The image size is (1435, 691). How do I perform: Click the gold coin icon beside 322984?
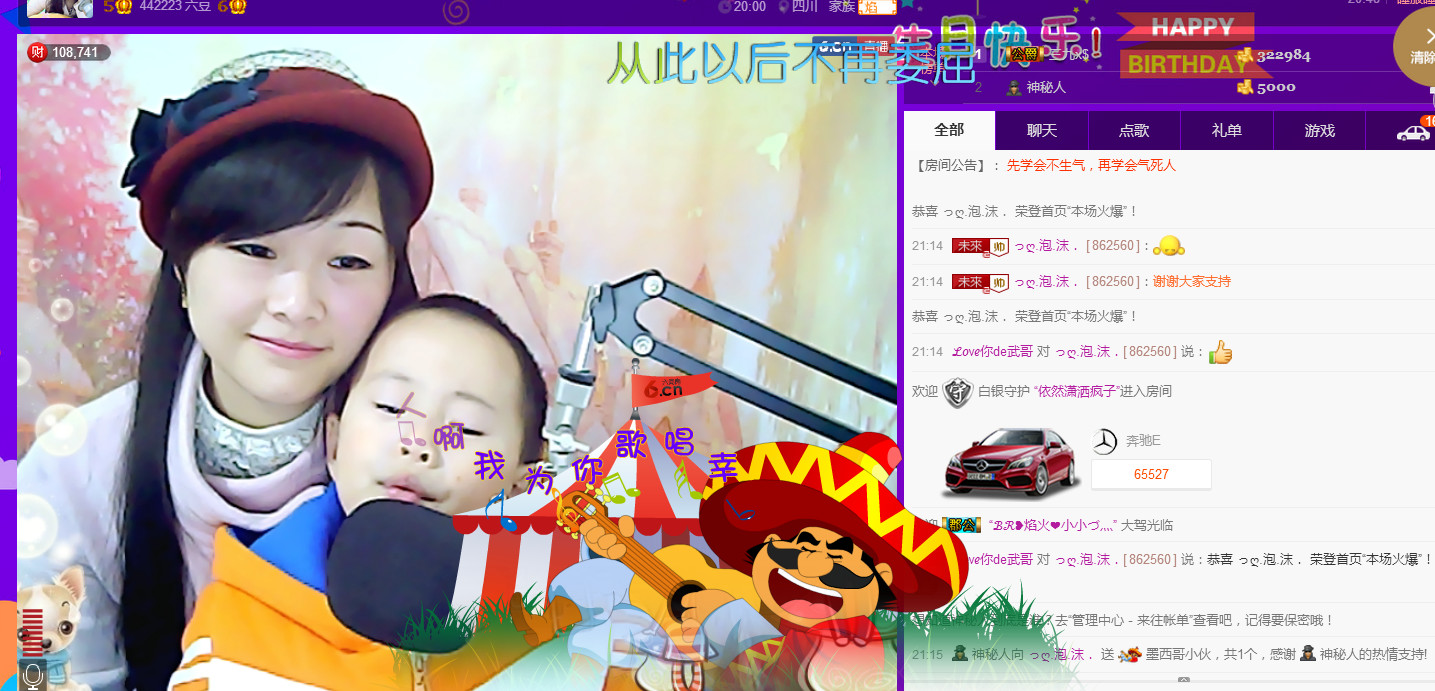tap(1245, 56)
